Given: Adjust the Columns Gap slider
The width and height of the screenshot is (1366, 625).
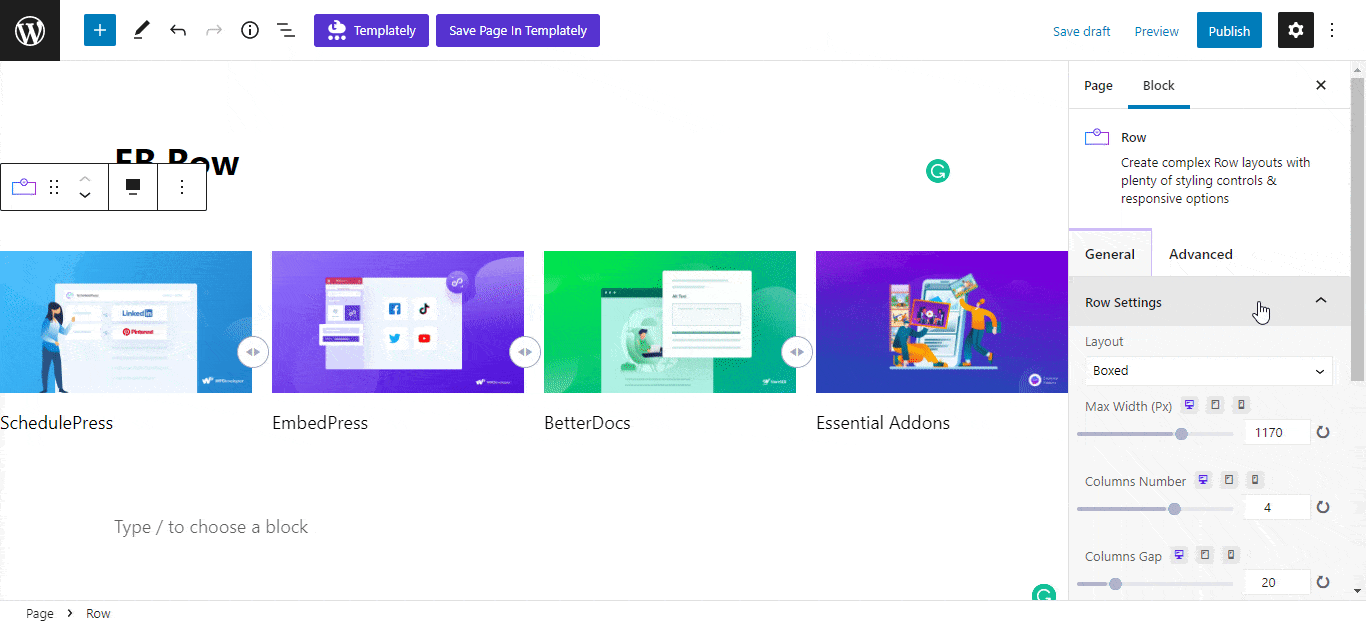Looking at the screenshot, I should [x=1155, y=584].
